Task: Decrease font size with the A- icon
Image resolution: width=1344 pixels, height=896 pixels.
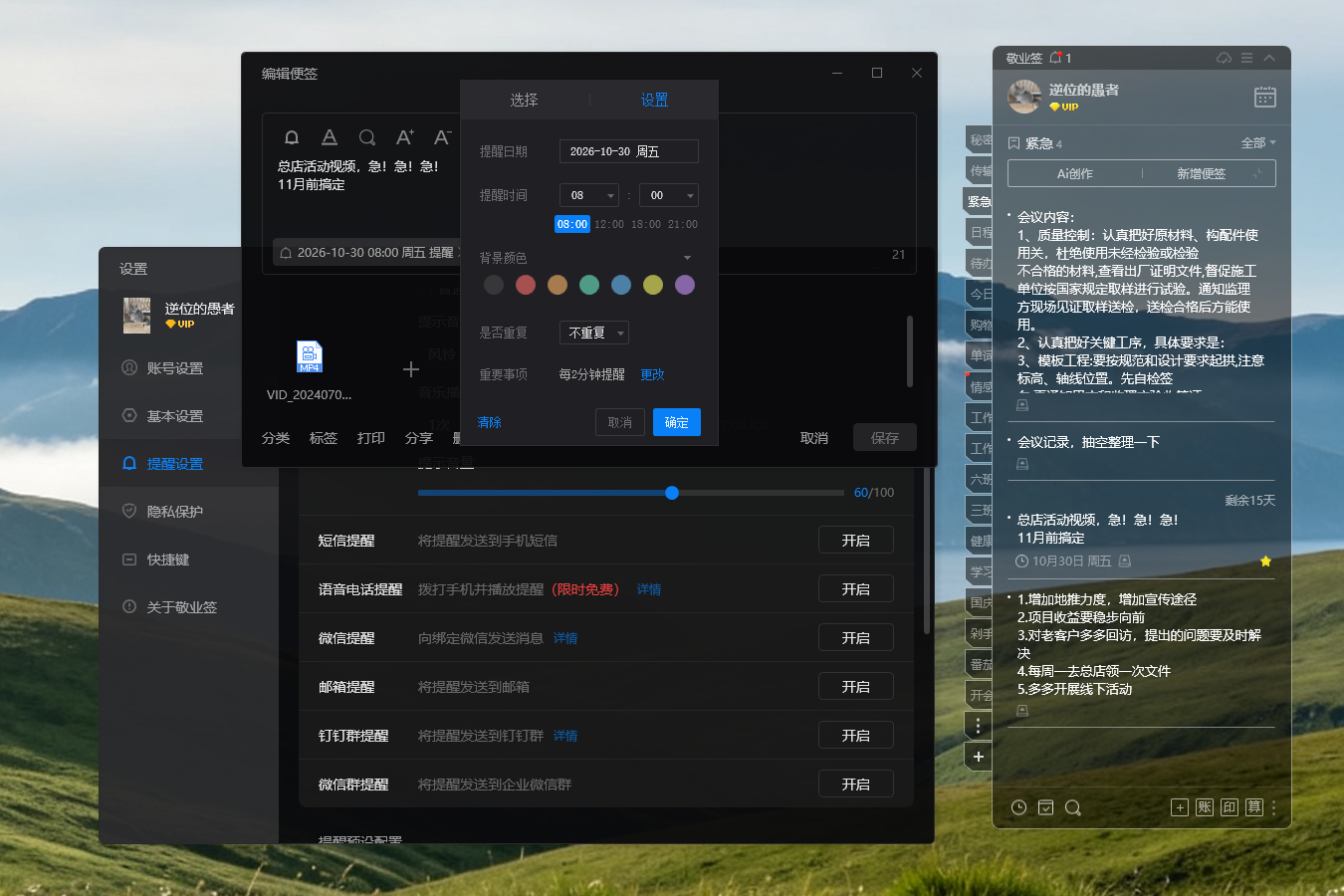Action: point(442,137)
